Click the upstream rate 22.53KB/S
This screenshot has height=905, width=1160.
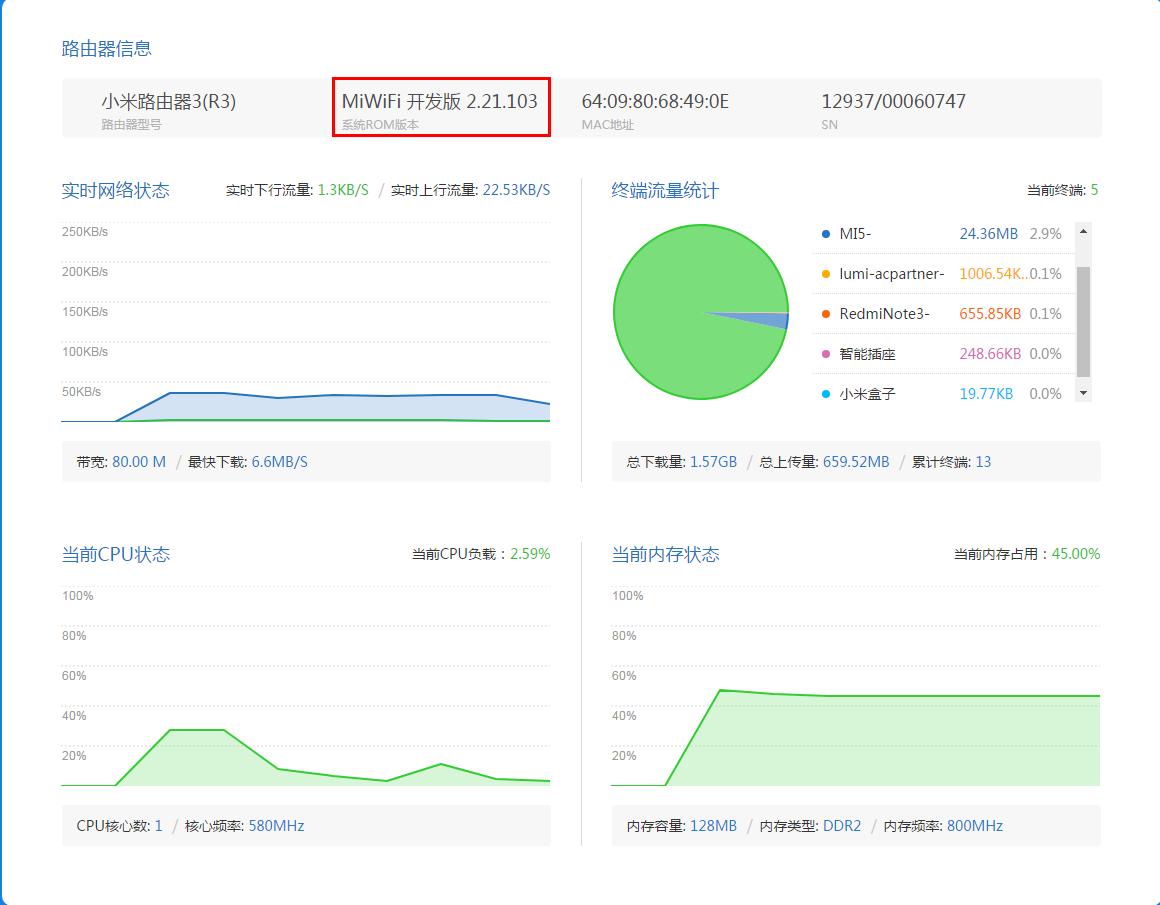tap(516, 190)
